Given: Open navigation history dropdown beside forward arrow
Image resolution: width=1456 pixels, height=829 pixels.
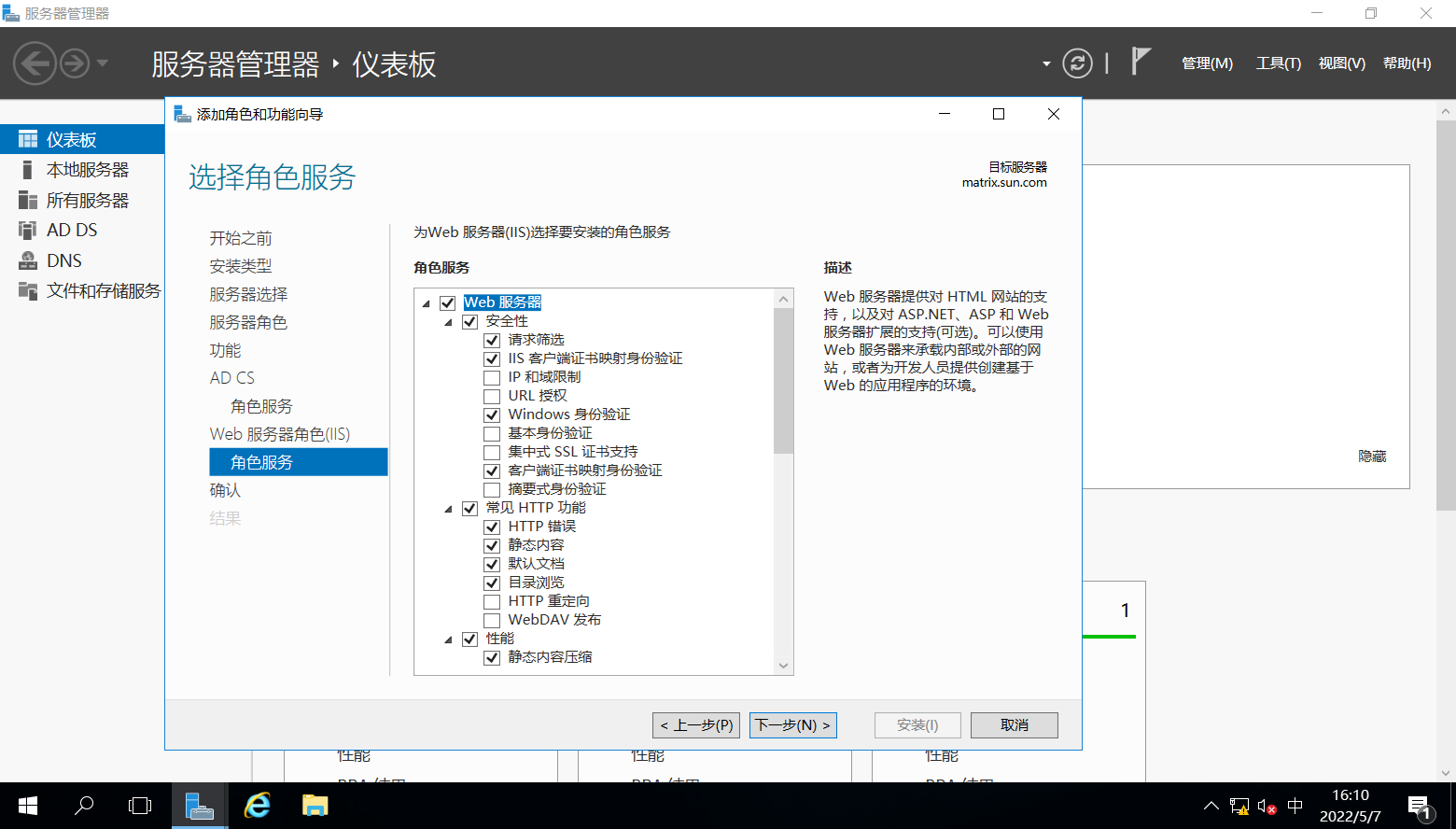Looking at the screenshot, I should (x=103, y=63).
